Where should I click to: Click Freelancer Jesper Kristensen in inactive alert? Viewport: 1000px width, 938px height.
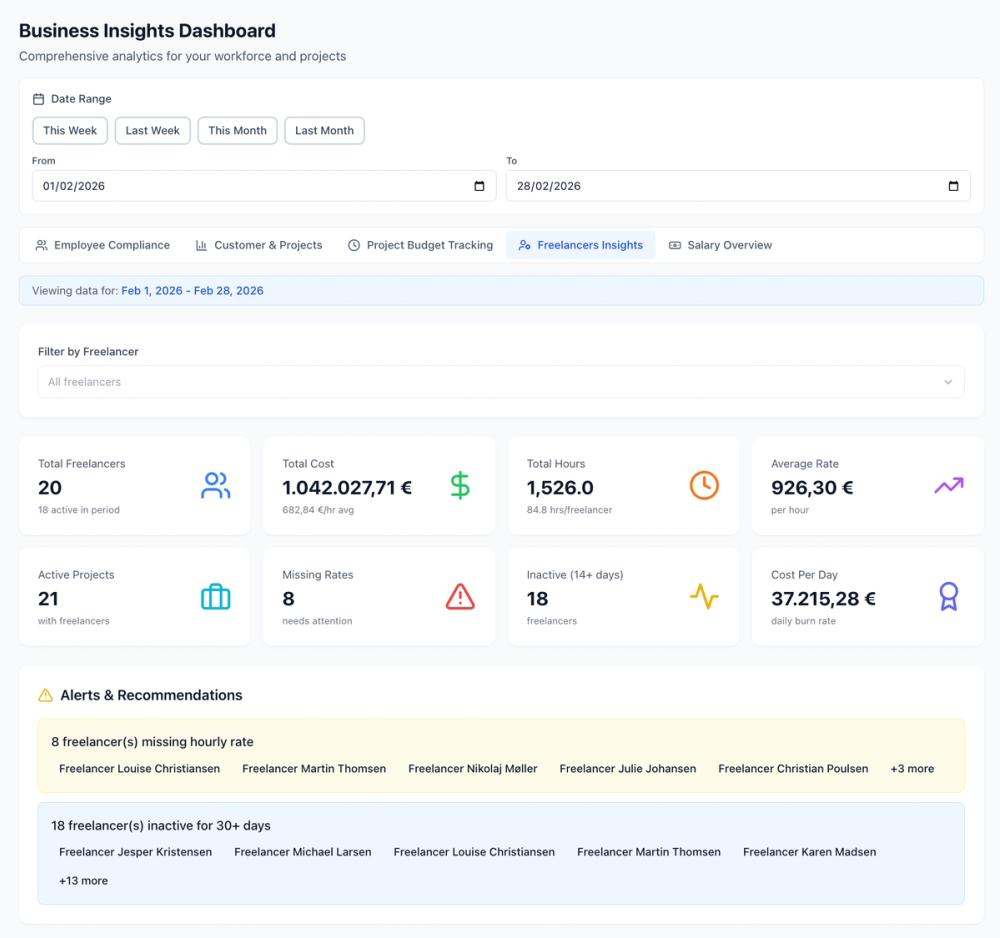pos(135,852)
